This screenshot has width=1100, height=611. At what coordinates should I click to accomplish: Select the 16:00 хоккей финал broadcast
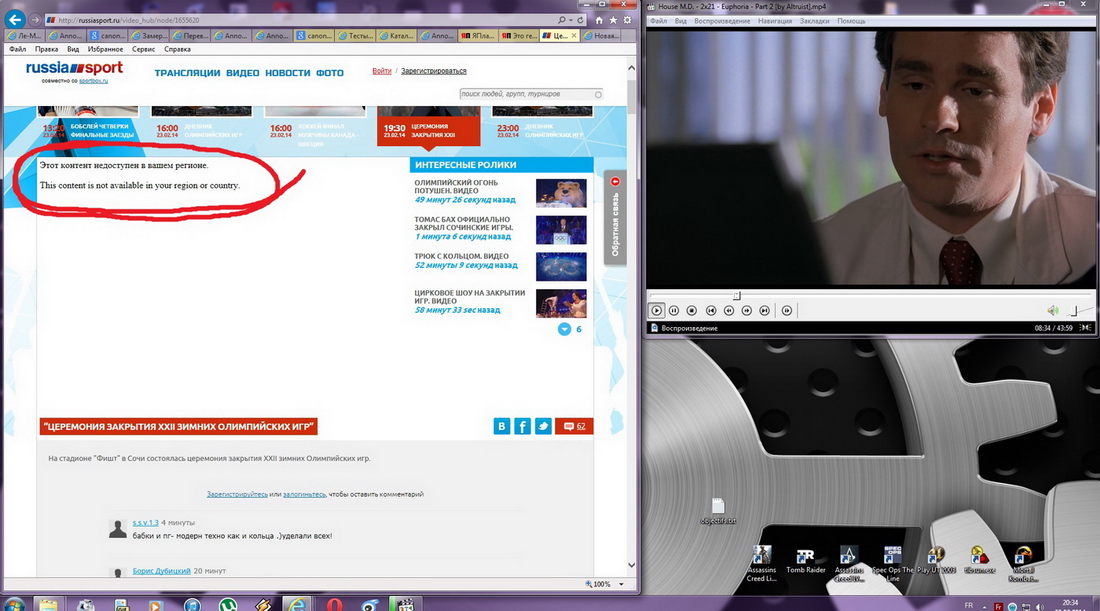pos(314,126)
